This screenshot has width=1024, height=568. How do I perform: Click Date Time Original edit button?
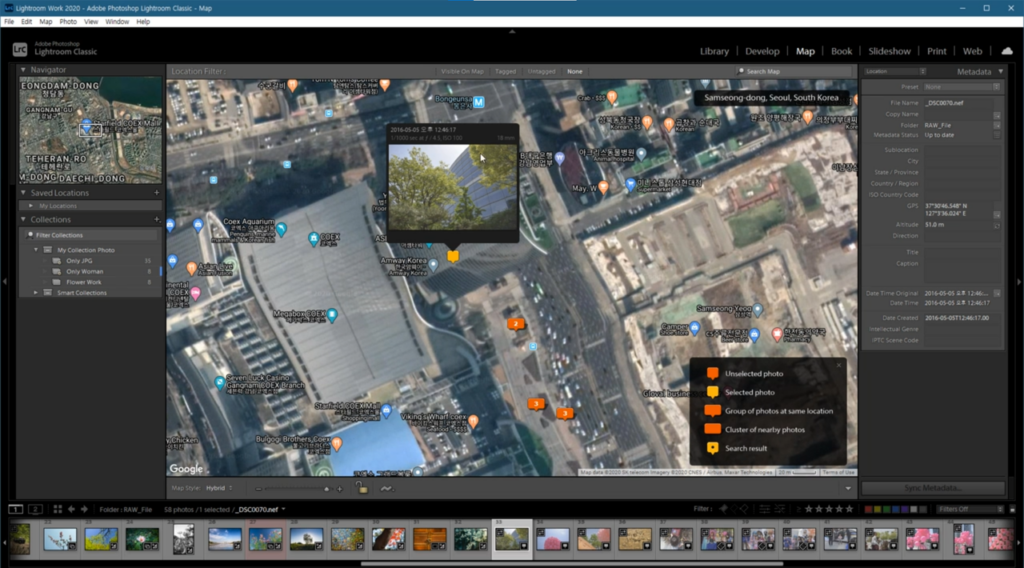pyautogui.click(x=997, y=293)
